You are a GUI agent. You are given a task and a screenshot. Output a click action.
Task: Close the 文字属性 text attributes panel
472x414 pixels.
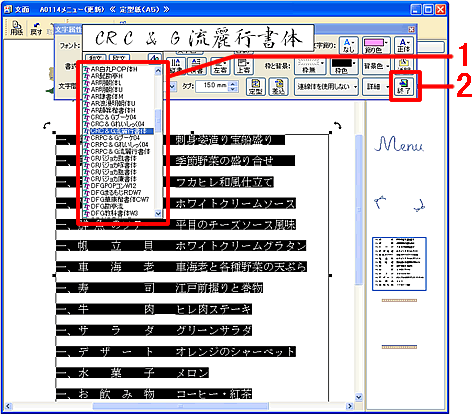412,29
